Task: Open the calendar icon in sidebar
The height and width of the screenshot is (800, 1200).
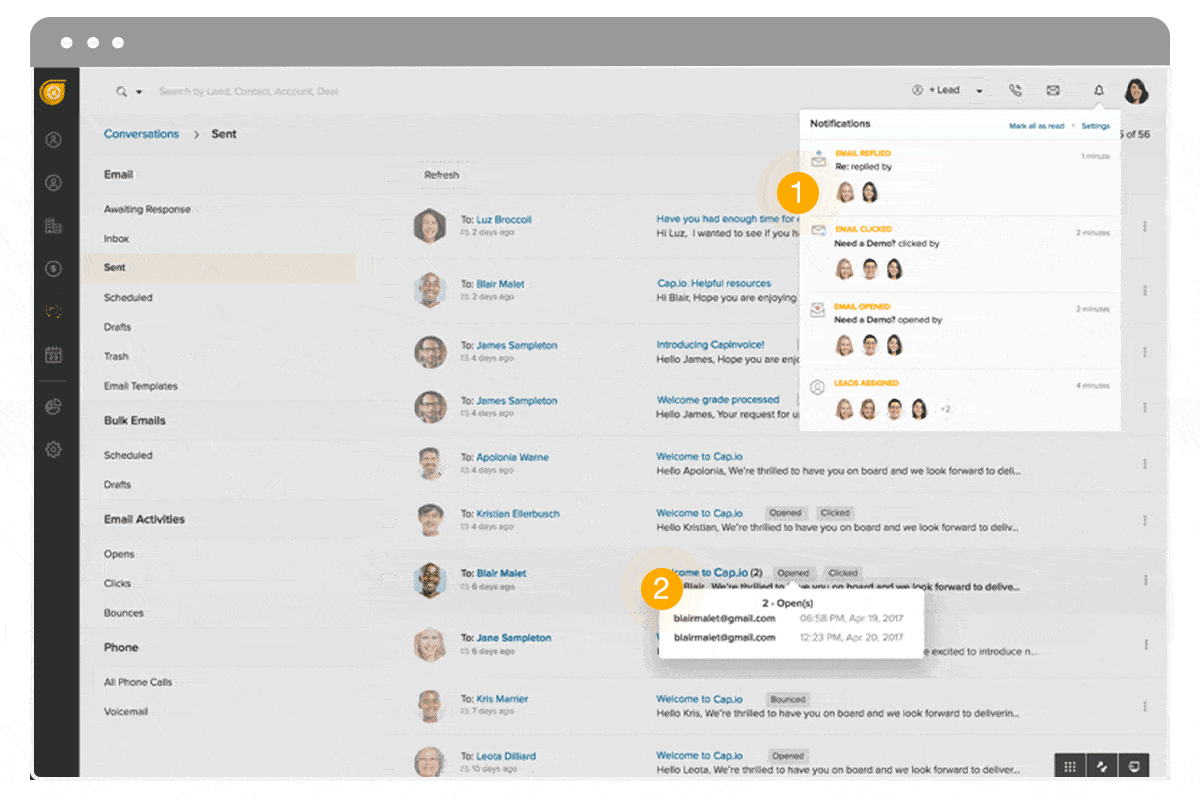Action: [x=54, y=354]
